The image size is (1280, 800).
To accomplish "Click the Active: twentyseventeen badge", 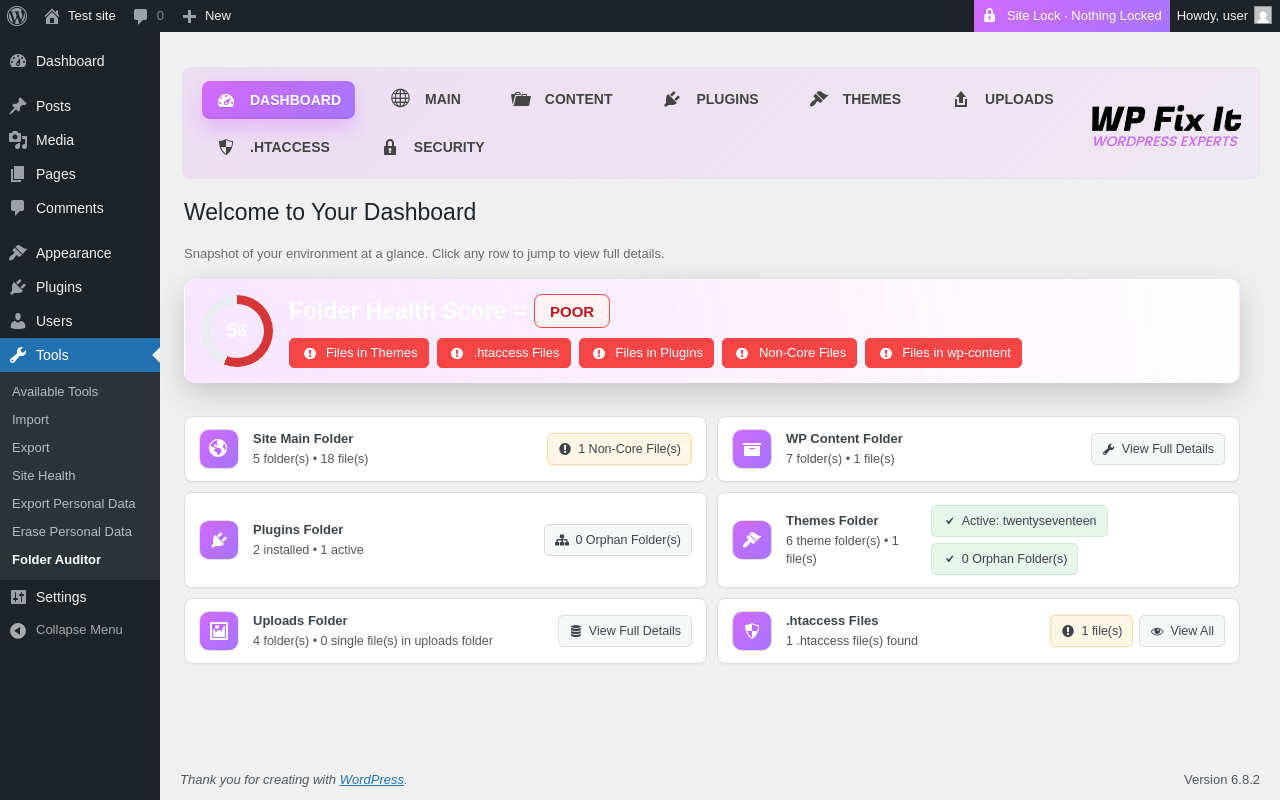I will pyautogui.click(x=1019, y=521).
